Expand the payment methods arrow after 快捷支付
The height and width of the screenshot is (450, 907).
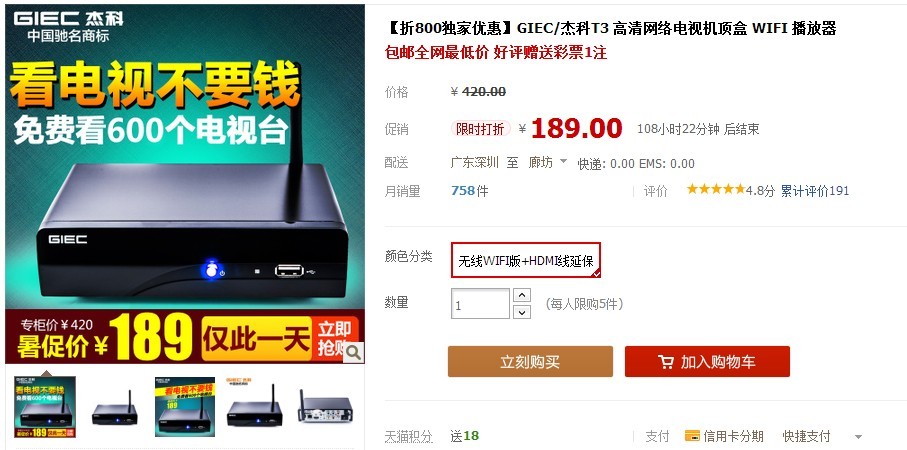click(858, 437)
